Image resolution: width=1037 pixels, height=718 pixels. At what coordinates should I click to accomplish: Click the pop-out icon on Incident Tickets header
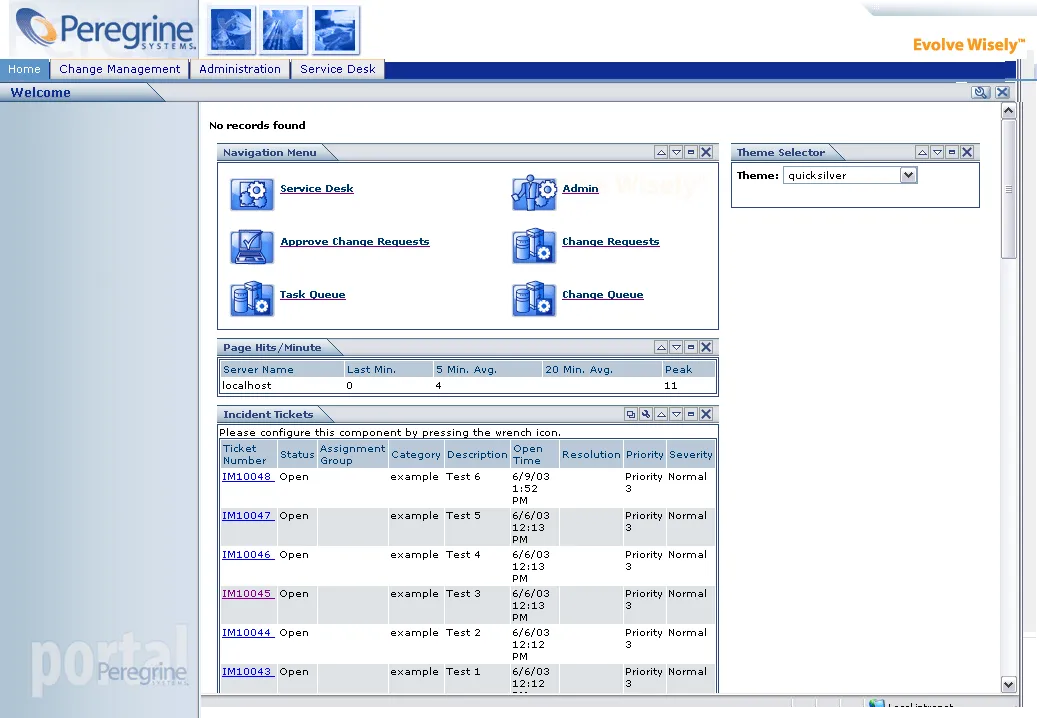631,414
